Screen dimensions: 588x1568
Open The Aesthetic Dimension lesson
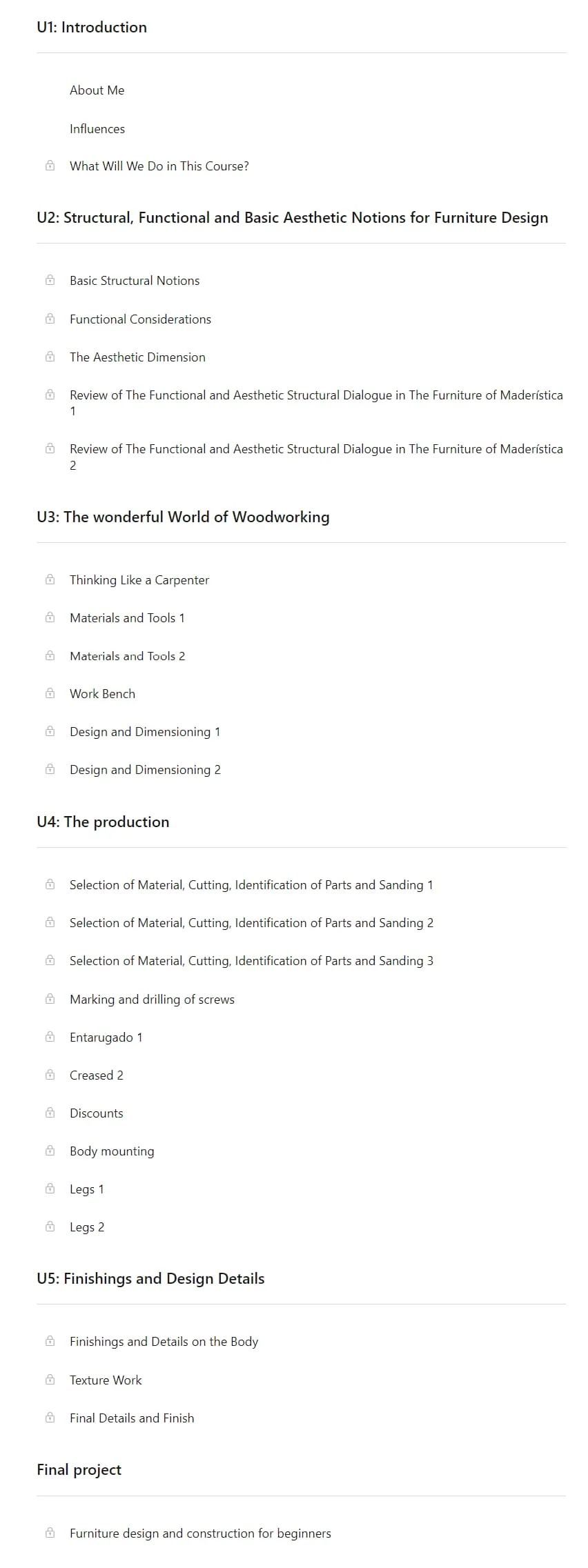(137, 357)
